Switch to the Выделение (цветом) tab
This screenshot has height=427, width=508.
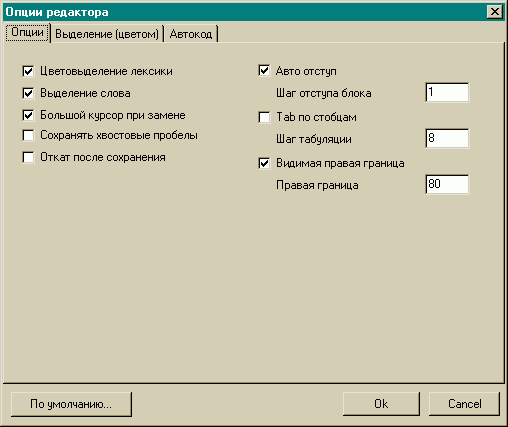coord(107,34)
